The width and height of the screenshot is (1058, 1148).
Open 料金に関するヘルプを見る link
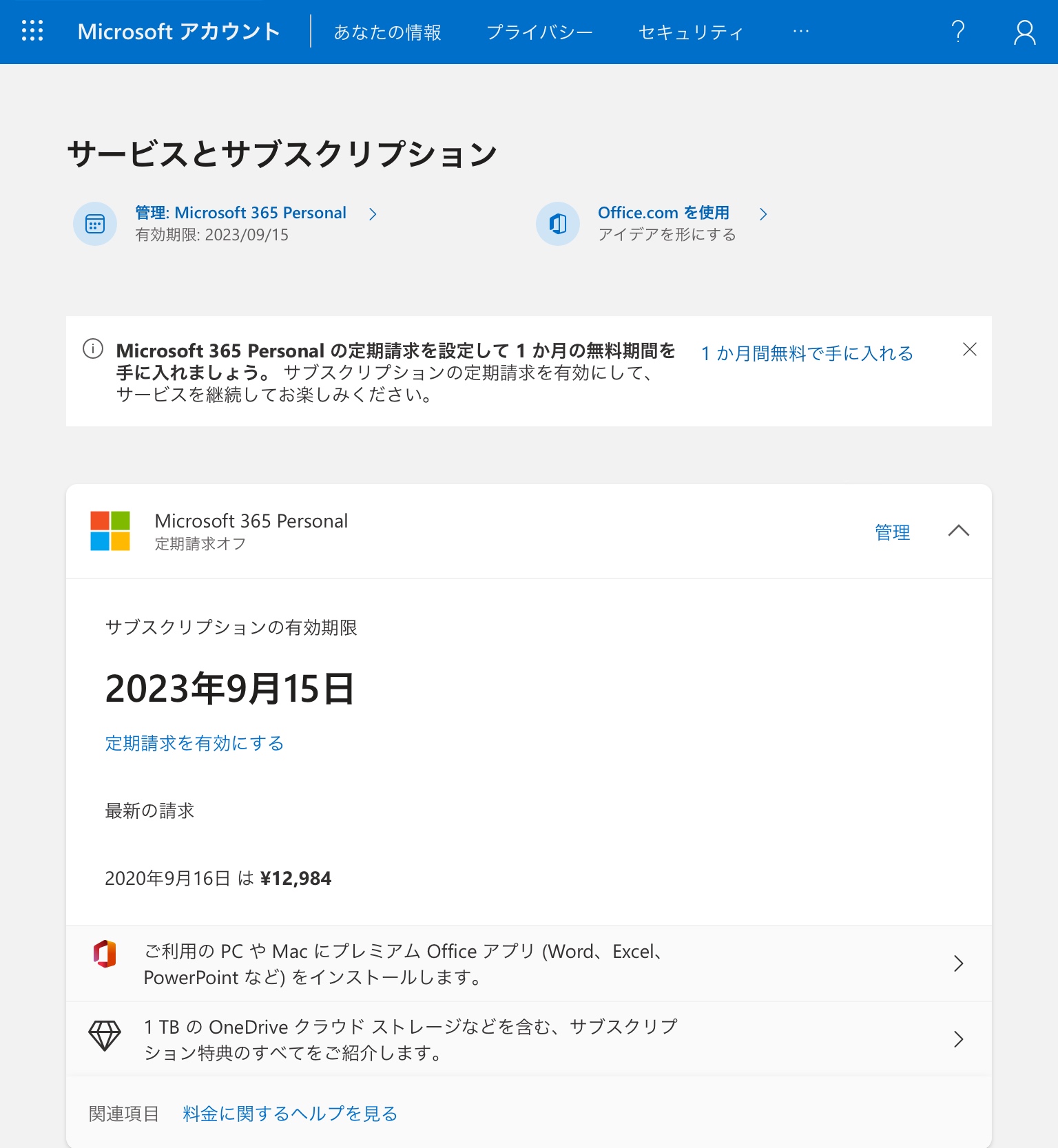(x=290, y=1114)
